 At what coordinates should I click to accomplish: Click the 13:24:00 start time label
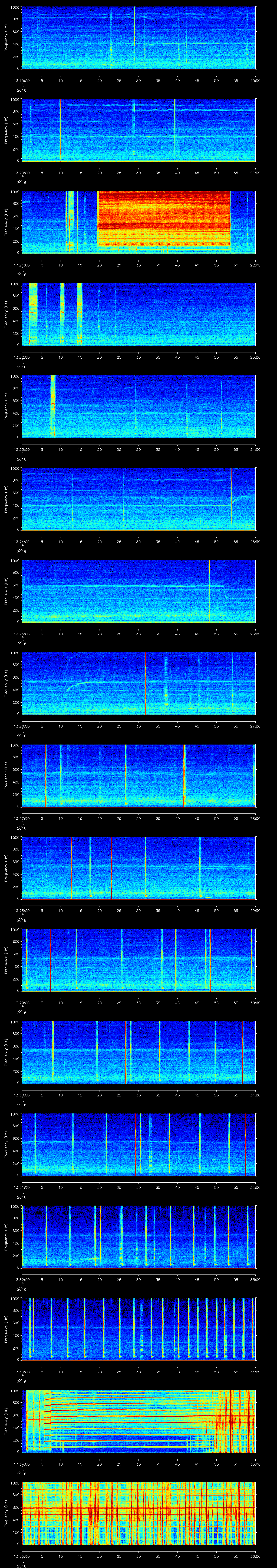21,542
